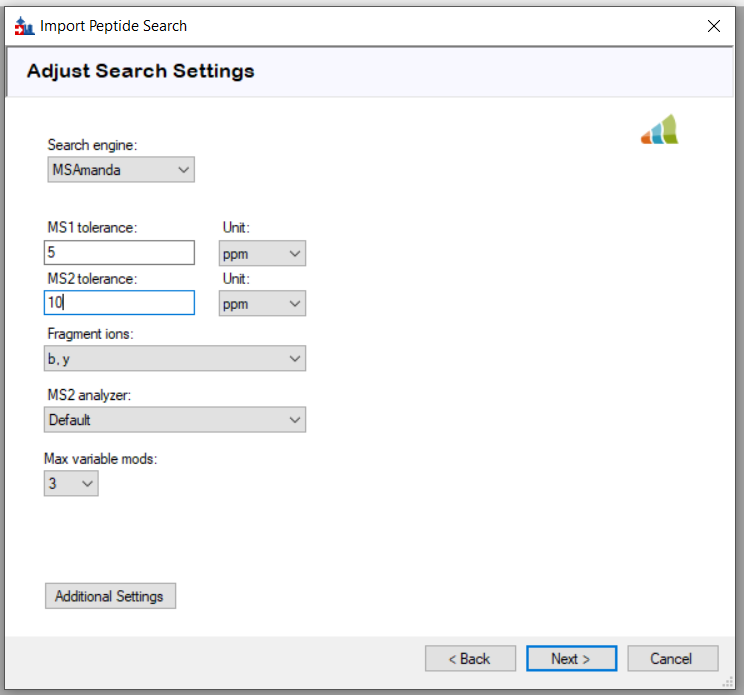
Task: Go to the previous step with Back
Action: (470, 658)
